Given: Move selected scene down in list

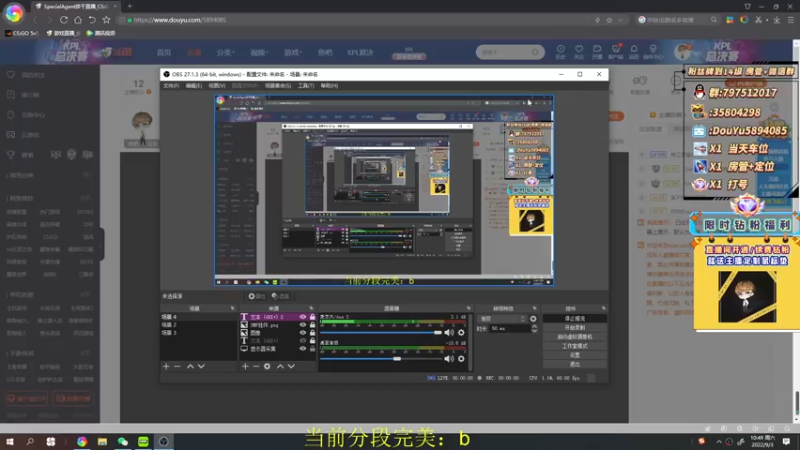Looking at the screenshot, I should click(202, 366).
